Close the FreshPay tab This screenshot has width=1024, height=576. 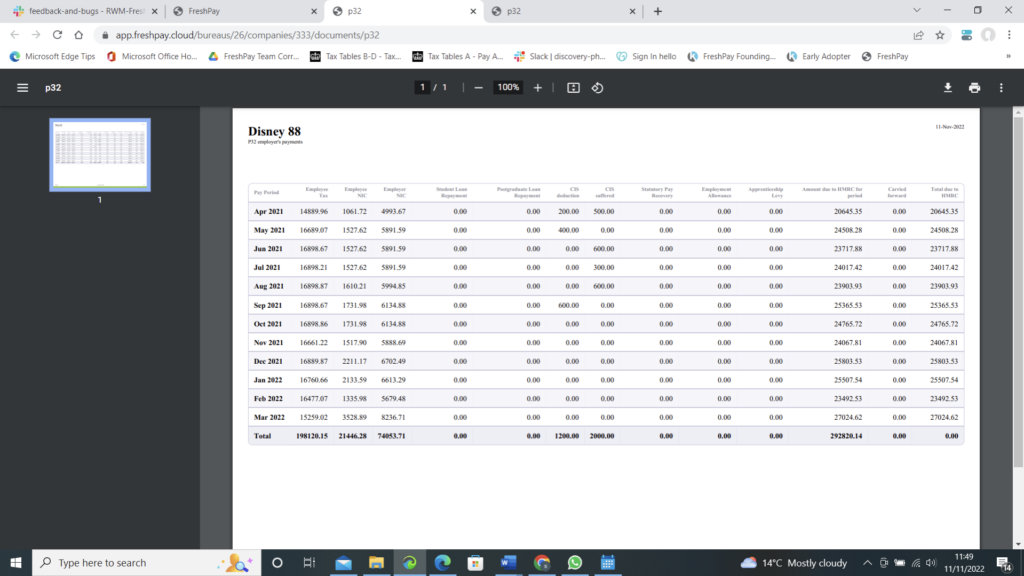click(x=313, y=11)
